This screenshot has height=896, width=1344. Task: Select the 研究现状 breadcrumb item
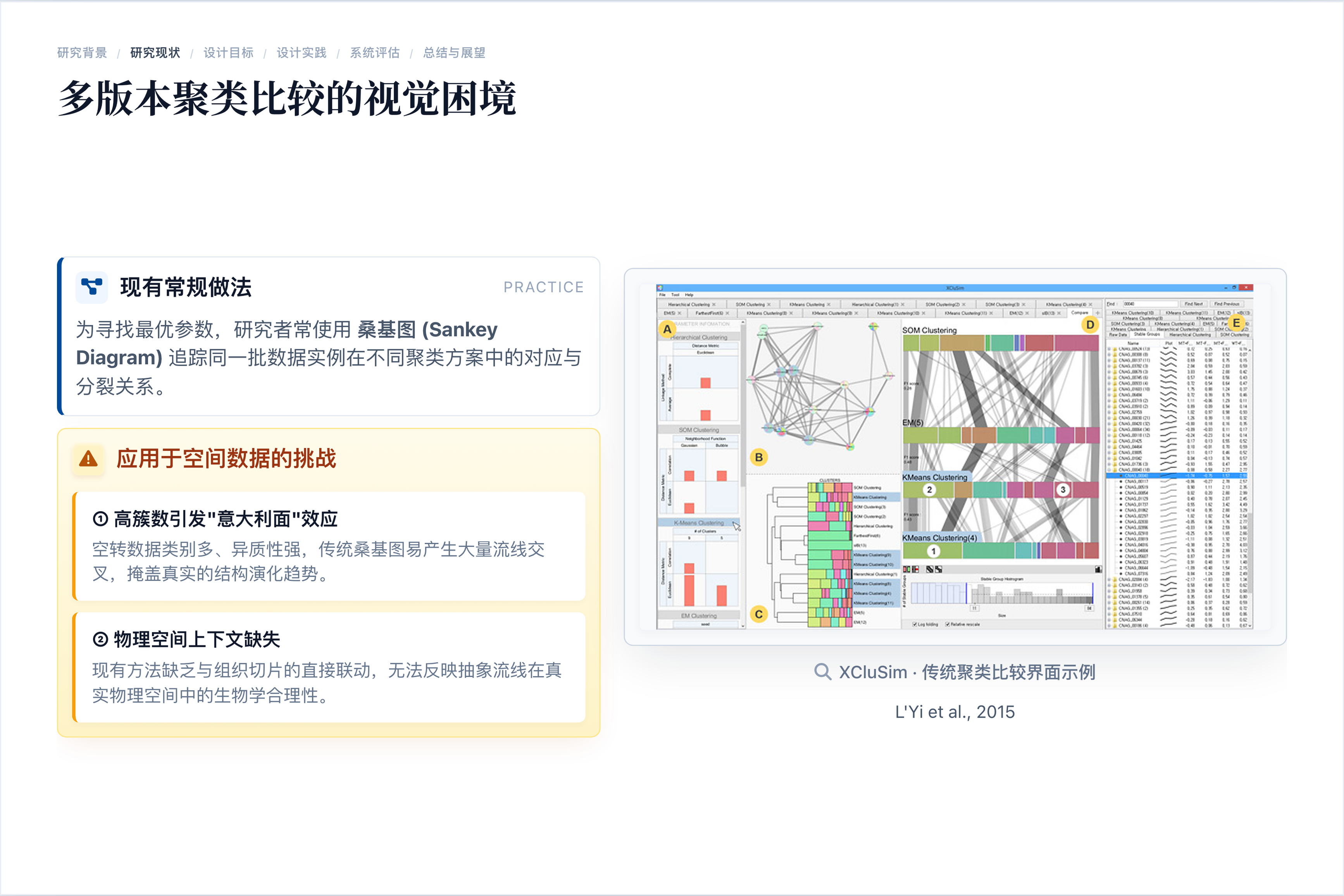click(x=155, y=53)
